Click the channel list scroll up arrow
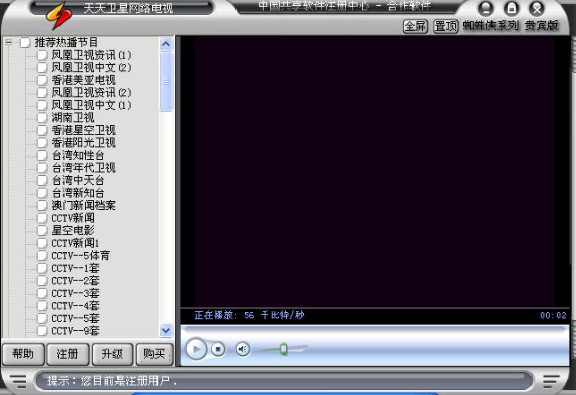The image size is (576, 395). pyautogui.click(x=166, y=44)
